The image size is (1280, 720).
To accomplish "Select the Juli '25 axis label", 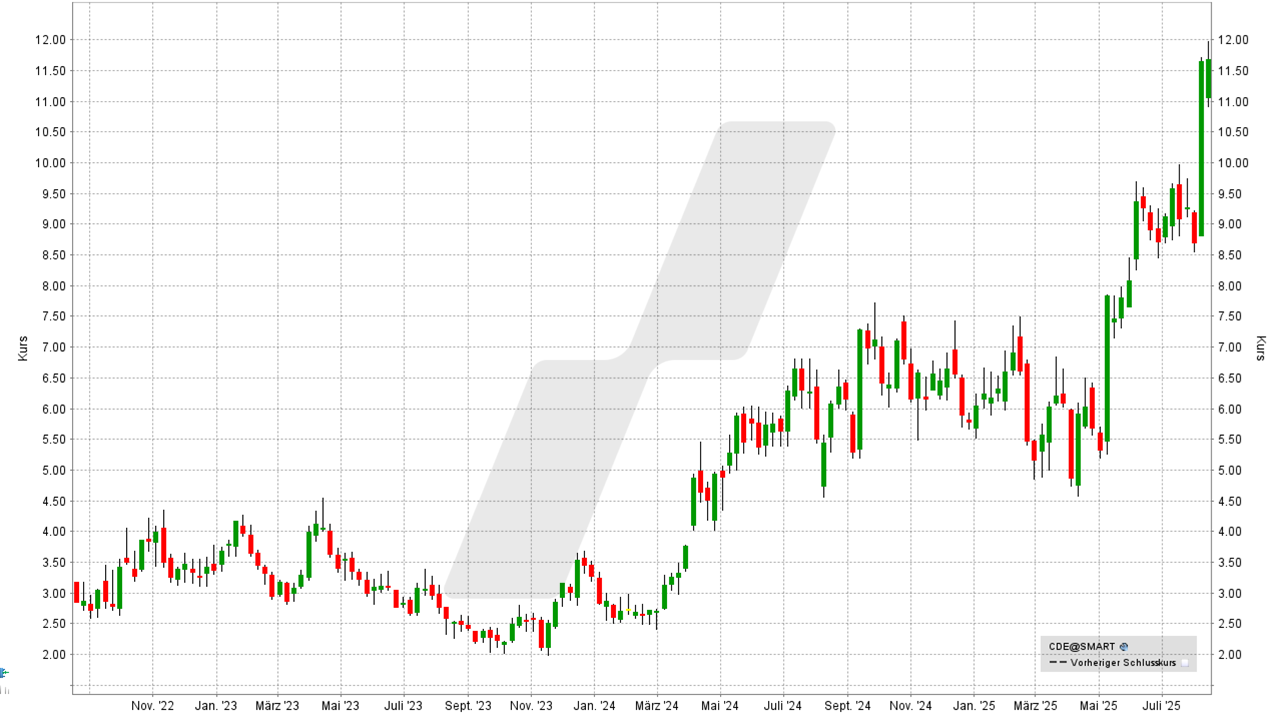I will [1160, 705].
